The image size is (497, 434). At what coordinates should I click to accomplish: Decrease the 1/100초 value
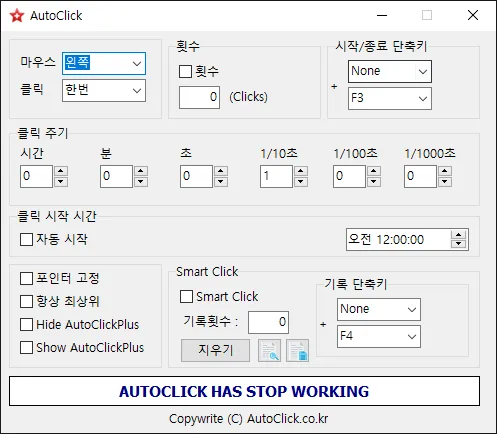(x=374, y=182)
